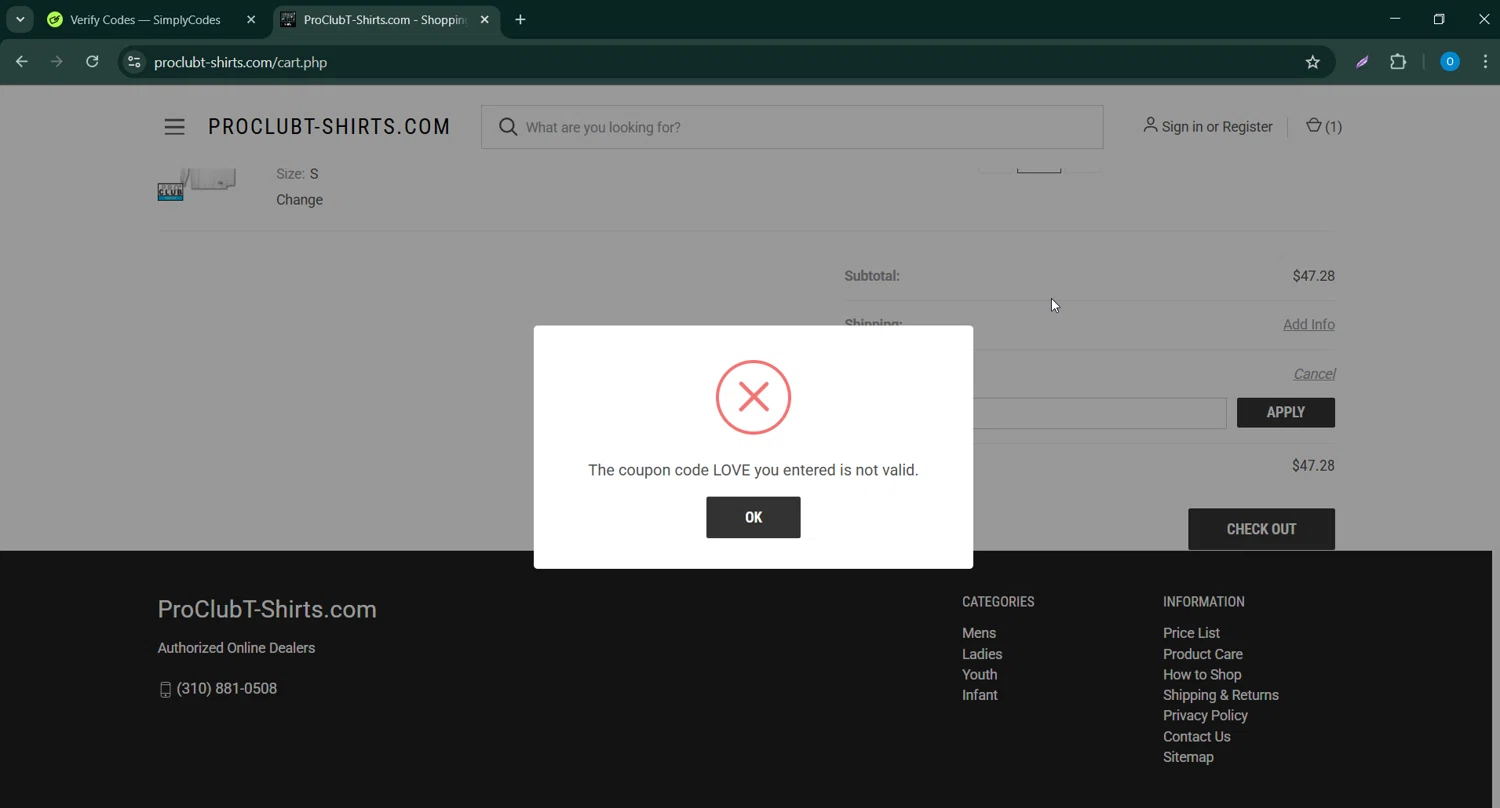The height and width of the screenshot is (808, 1500).
Task: Open Youth category in footer
Action: pyautogui.click(x=979, y=674)
